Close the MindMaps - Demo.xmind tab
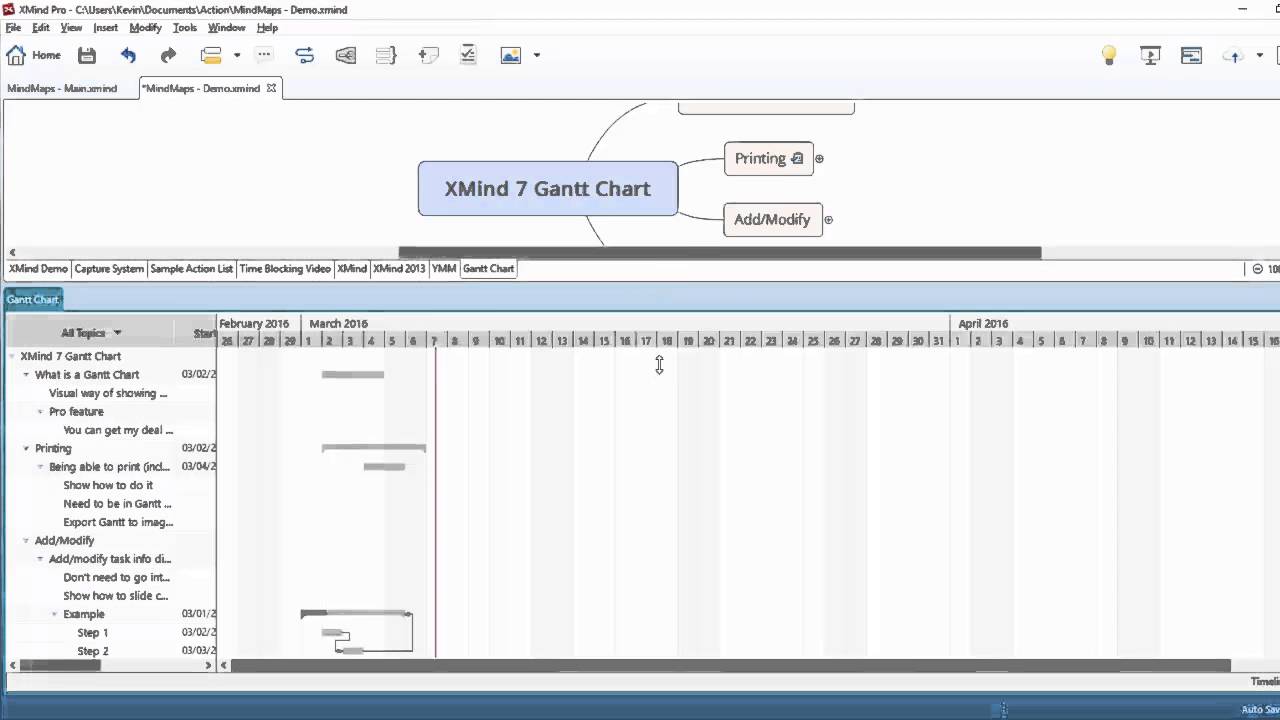1280x720 pixels. 271,88
